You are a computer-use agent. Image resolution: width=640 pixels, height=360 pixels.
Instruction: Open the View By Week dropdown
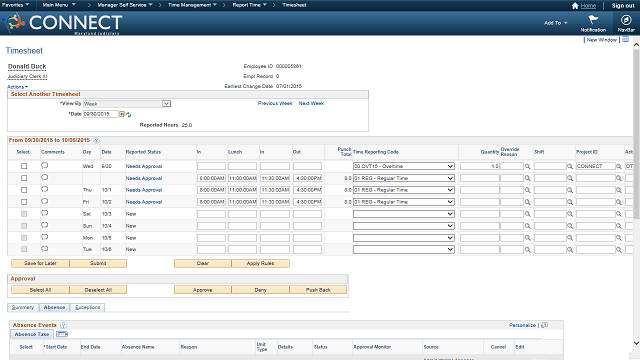[x=127, y=104]
